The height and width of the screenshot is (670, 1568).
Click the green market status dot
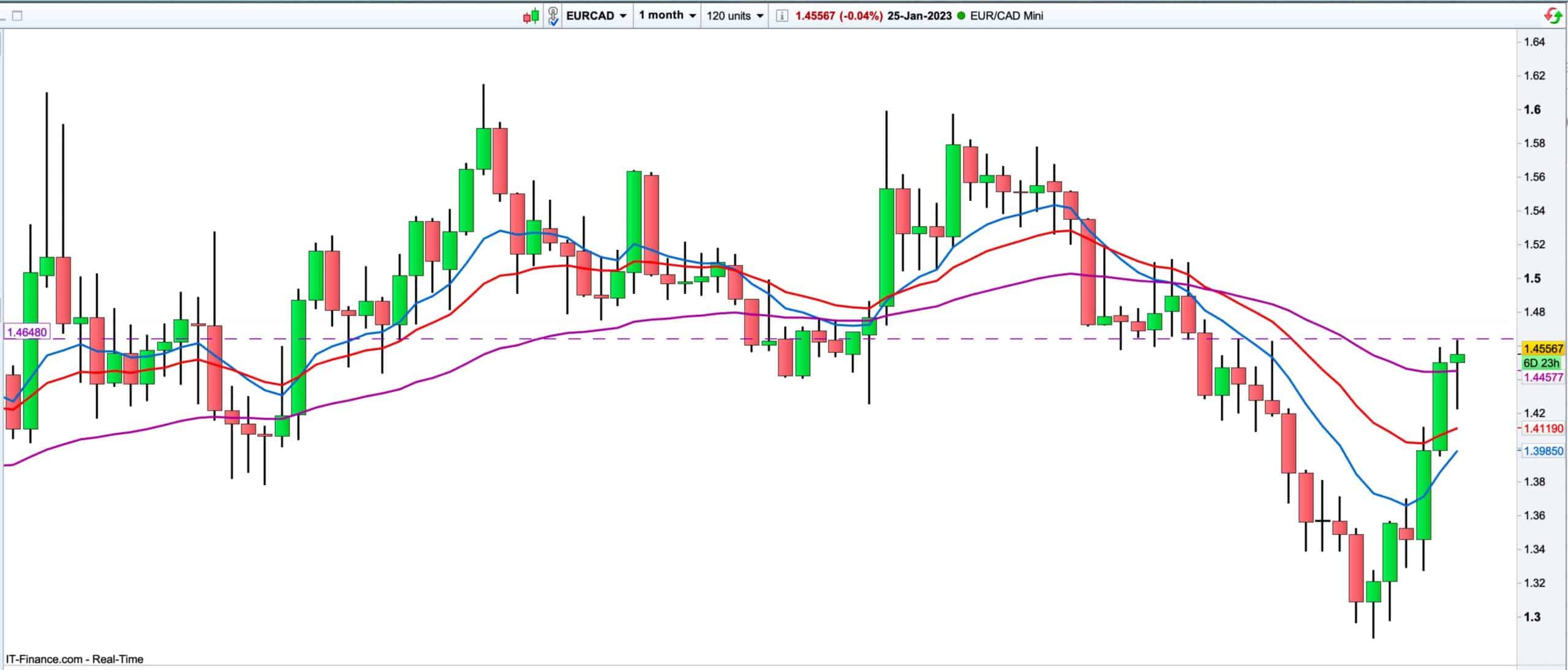point(962,16)
